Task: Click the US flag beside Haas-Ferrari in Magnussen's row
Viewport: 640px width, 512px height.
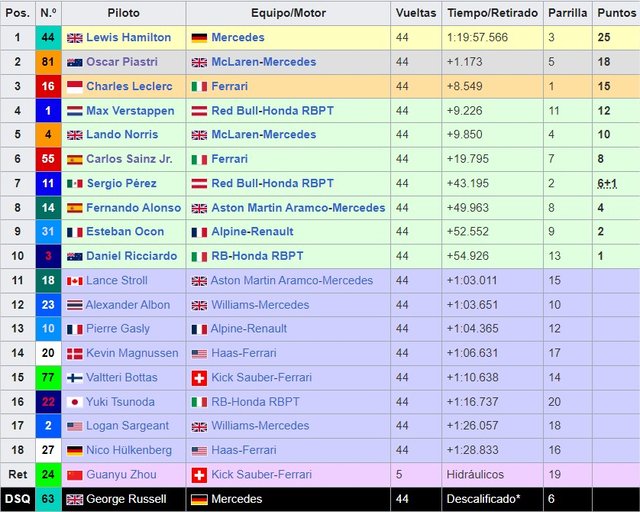Action: (x=199, y=354)
